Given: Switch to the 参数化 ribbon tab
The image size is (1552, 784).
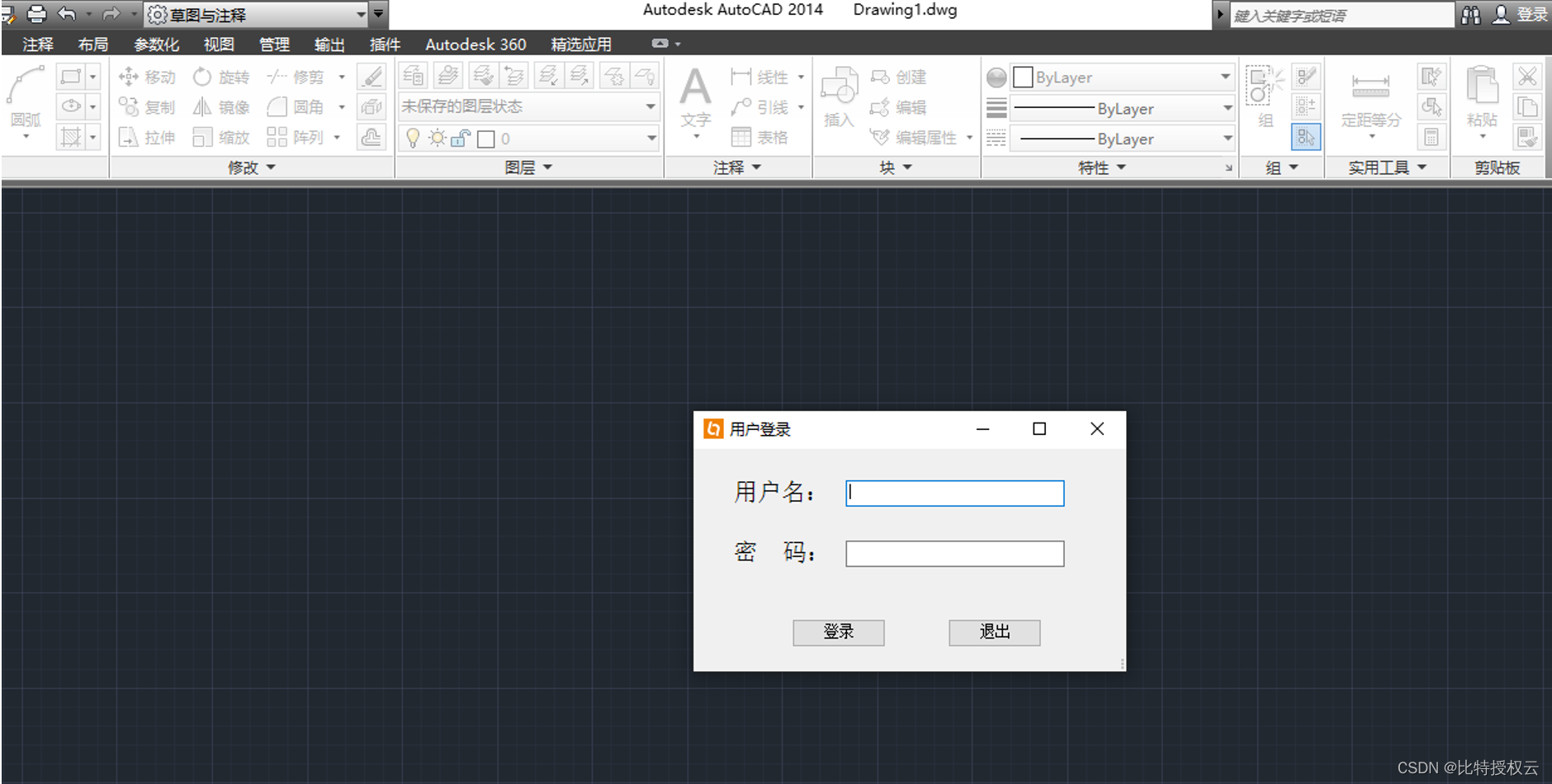Looking at the screenshot, I should pyautogui.click(x=156, y=45).
